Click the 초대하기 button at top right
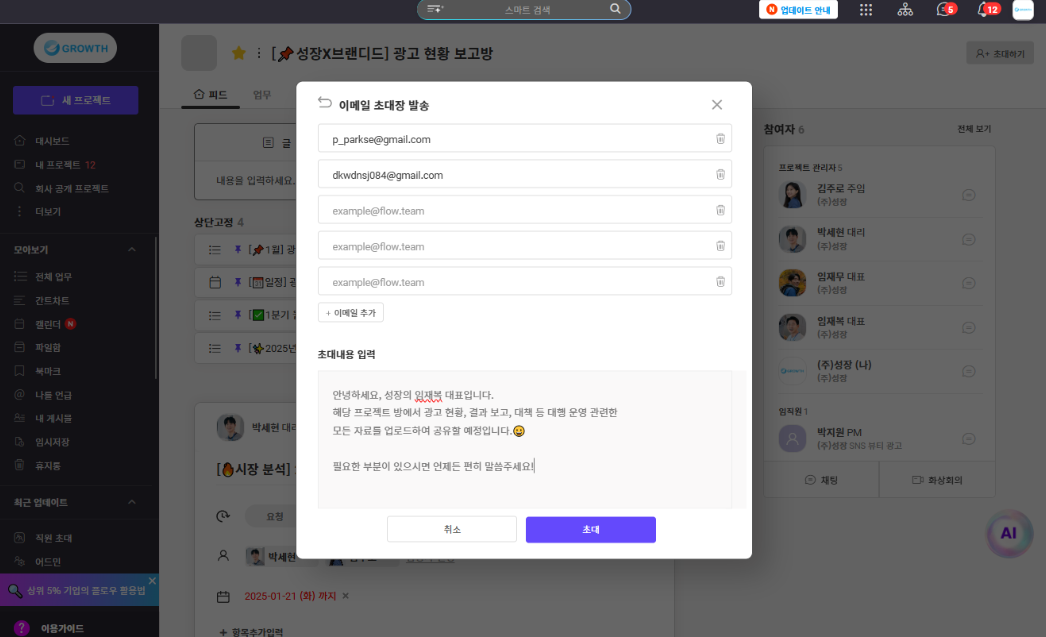This screenshot has width=1046, height=637. 999,53
